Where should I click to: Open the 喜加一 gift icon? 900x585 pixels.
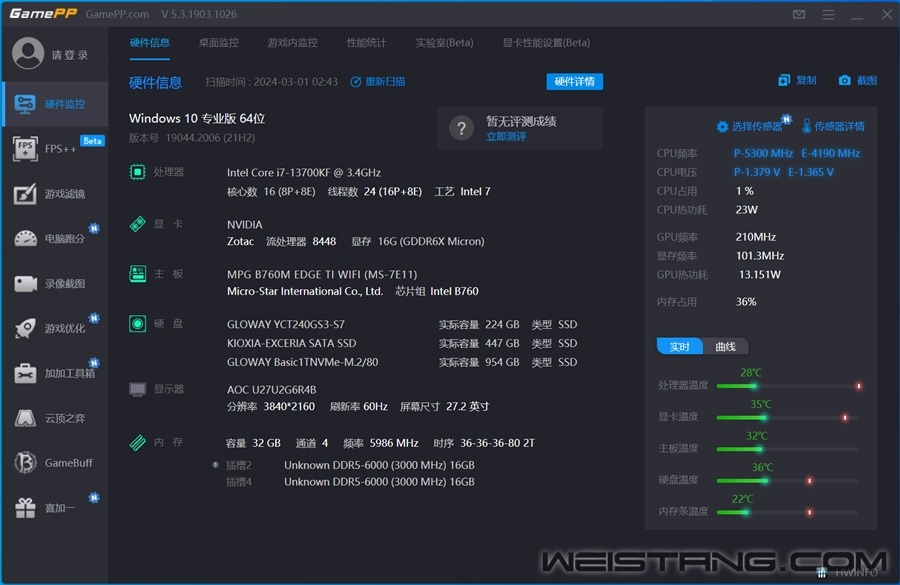(25, 507)
